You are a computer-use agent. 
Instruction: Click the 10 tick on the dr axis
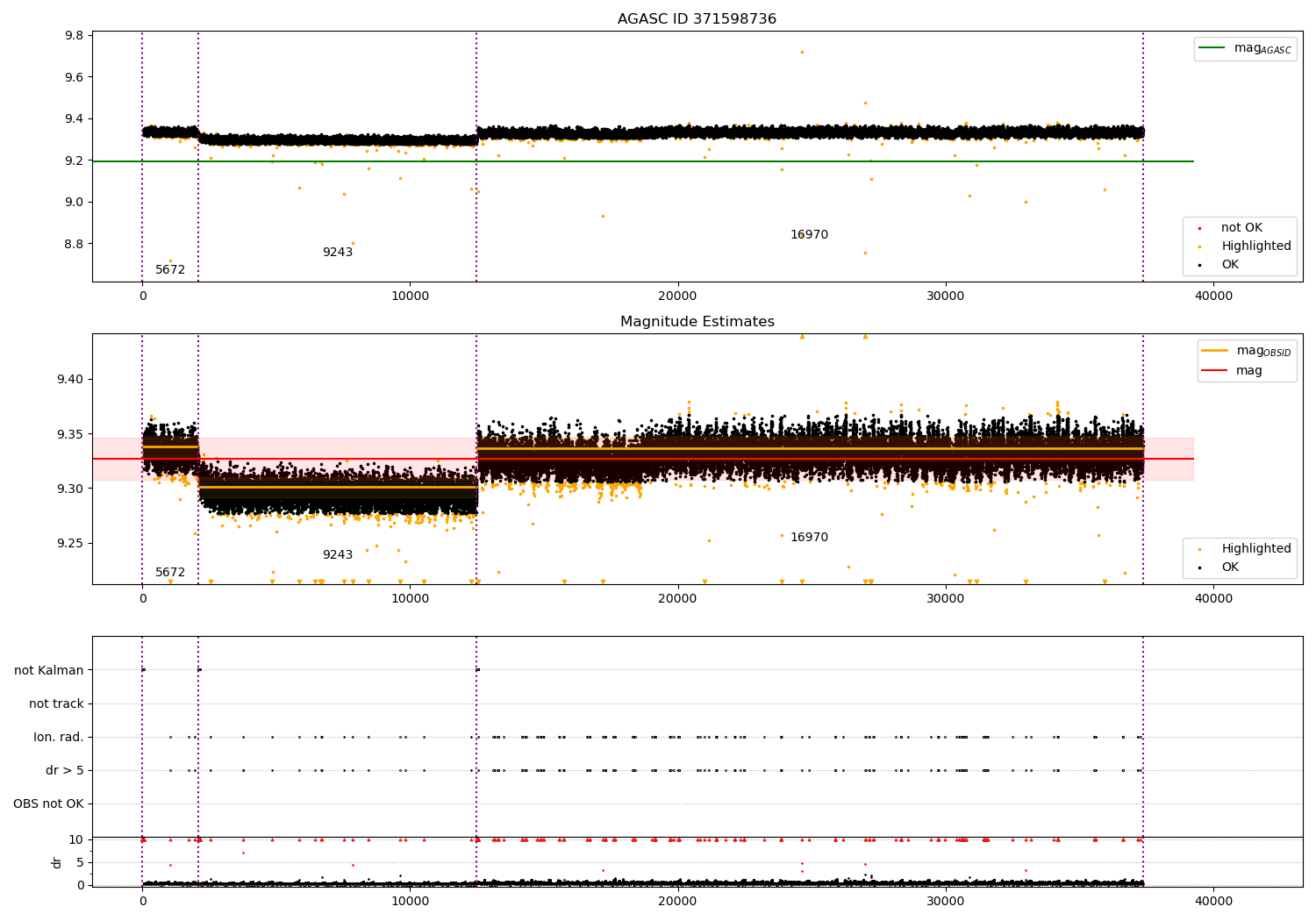point(76,840)
